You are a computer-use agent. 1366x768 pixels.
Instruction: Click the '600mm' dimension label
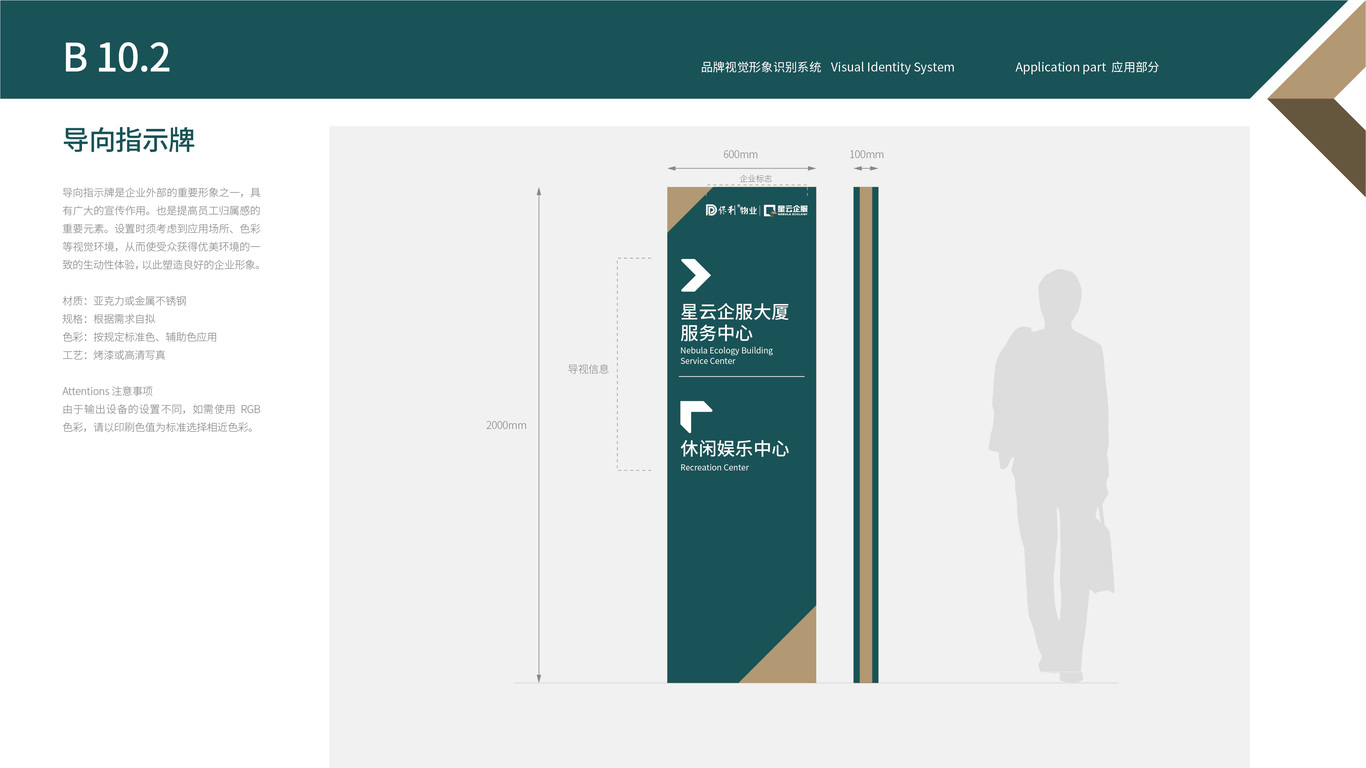click(741, 154)
